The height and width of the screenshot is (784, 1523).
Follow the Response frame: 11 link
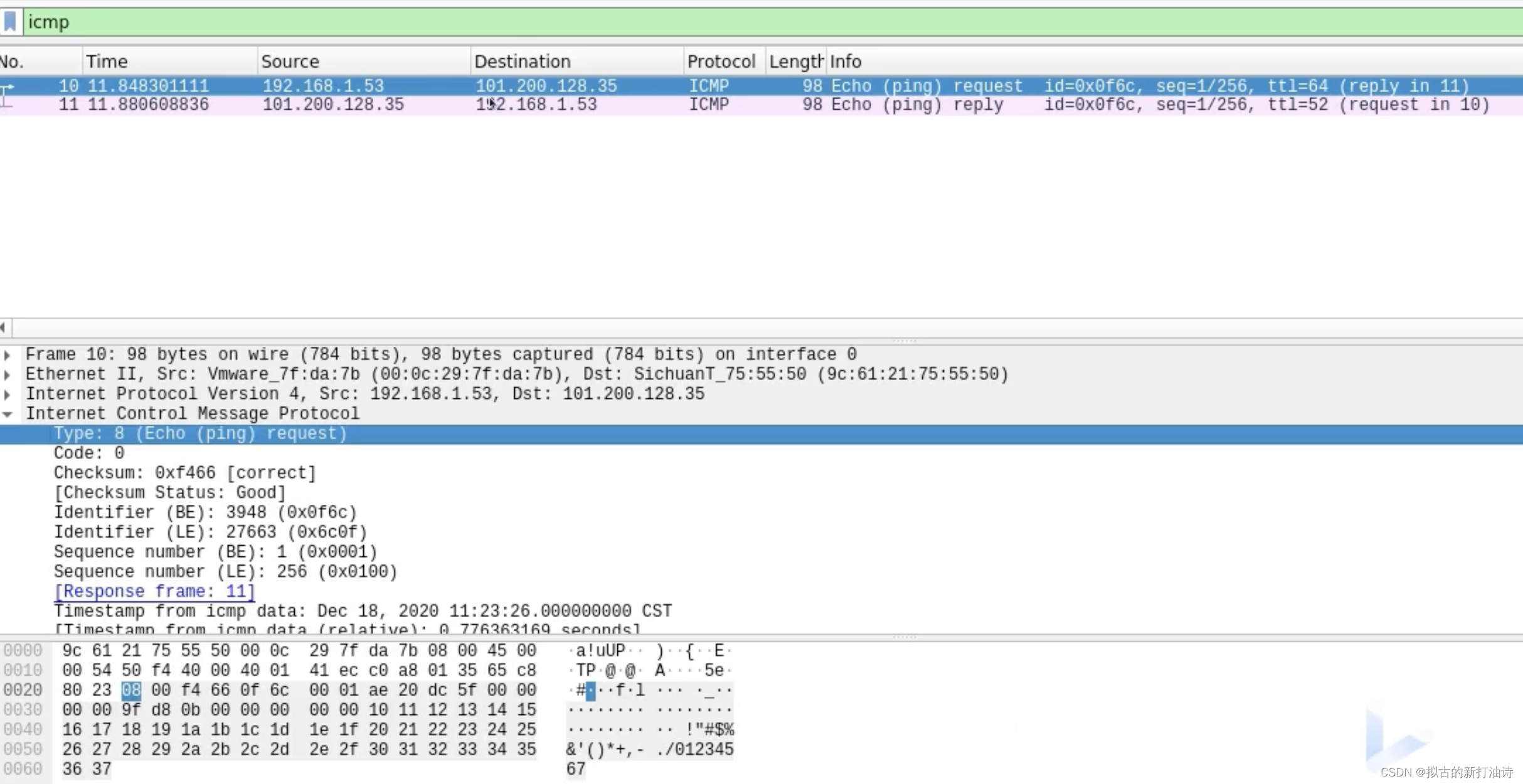154,592
